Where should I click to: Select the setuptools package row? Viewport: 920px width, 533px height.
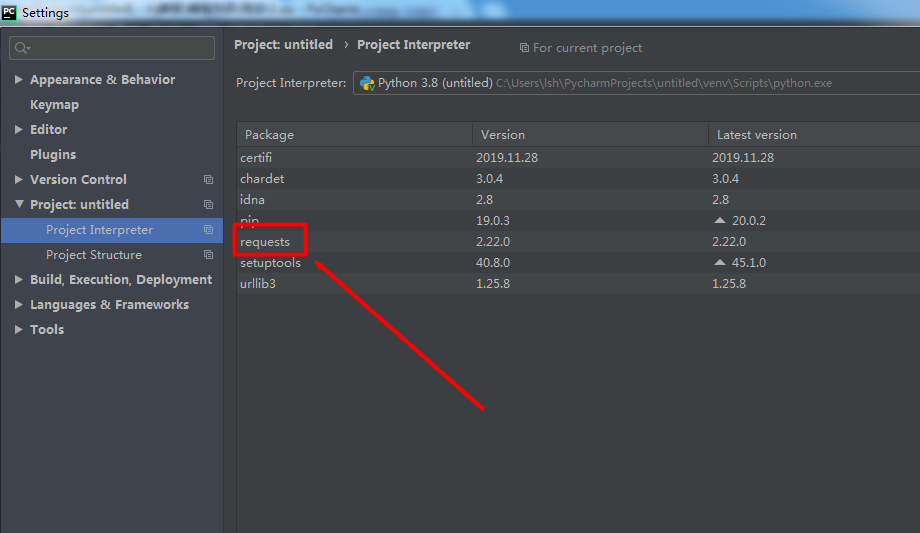pyautogui.click(x=578, y=262)
